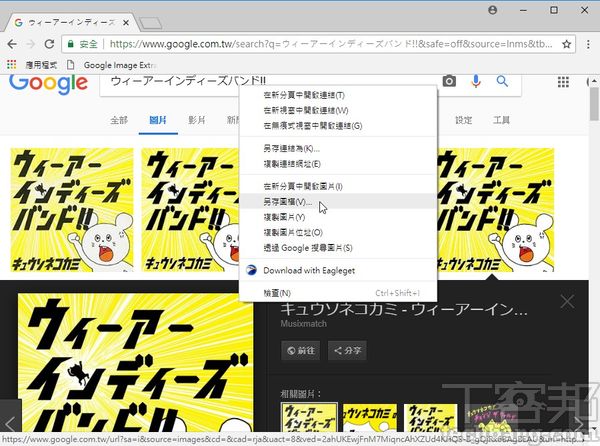Open the Chrome three-dot menu
The width and height of the screenshot is (600, 446).
(588, 44)
